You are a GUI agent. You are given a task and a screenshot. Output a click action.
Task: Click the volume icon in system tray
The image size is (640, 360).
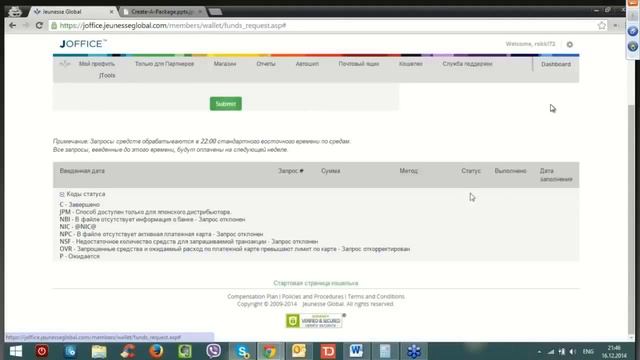(572, 351)
